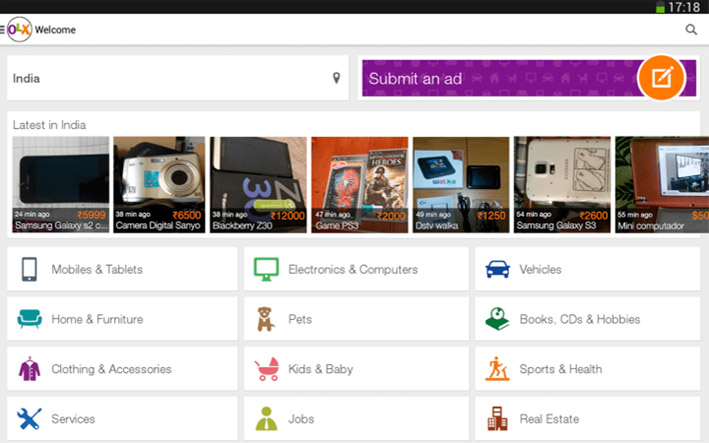
Task: Browse the Clothing & Accessories category
Action: [x=122, y=368]
